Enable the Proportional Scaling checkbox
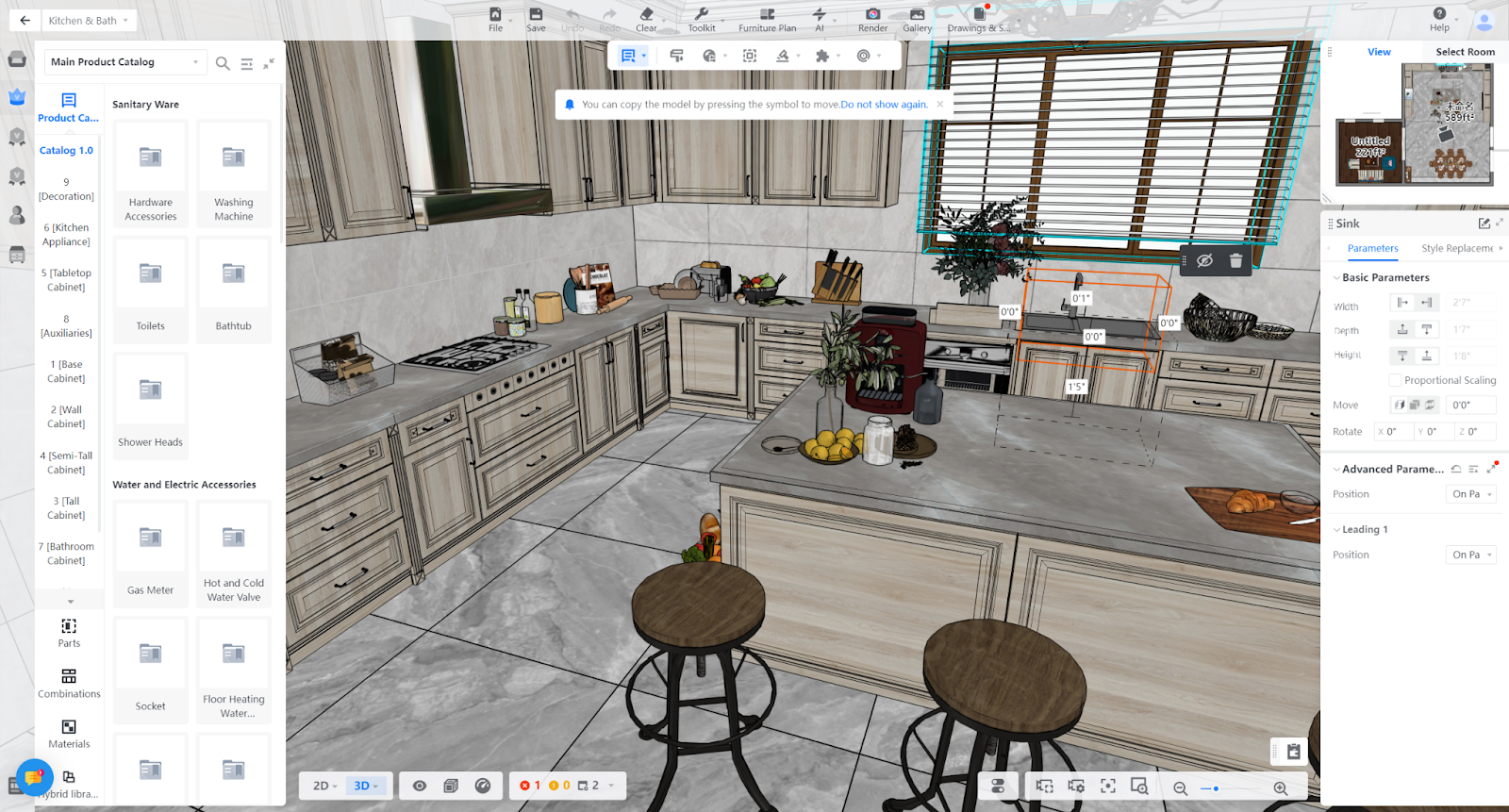Viewport: 1509px width, 812px height. pyautogui.click(x=1395, y=380)
